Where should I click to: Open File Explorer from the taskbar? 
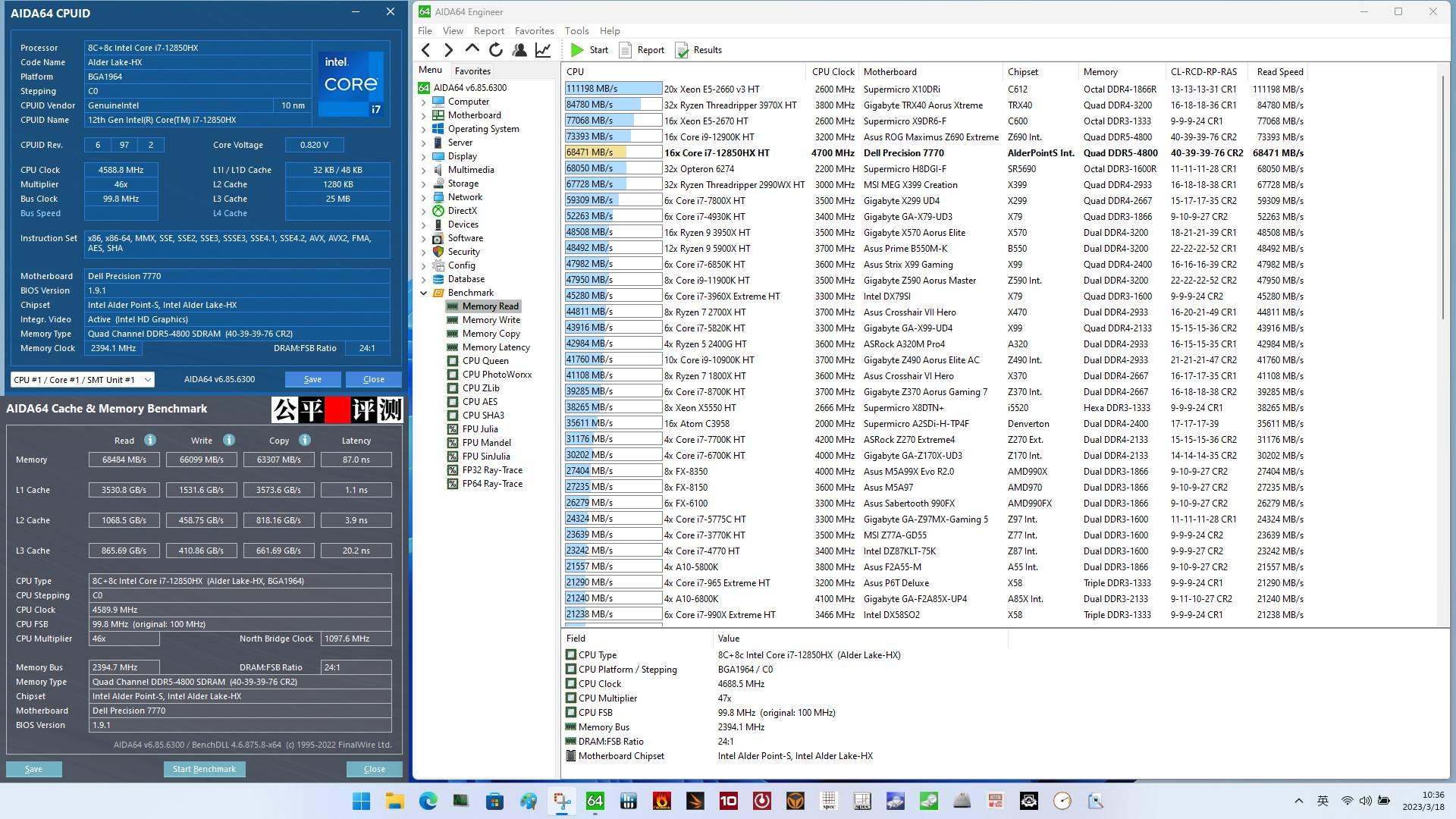click(x=394, y=801)
